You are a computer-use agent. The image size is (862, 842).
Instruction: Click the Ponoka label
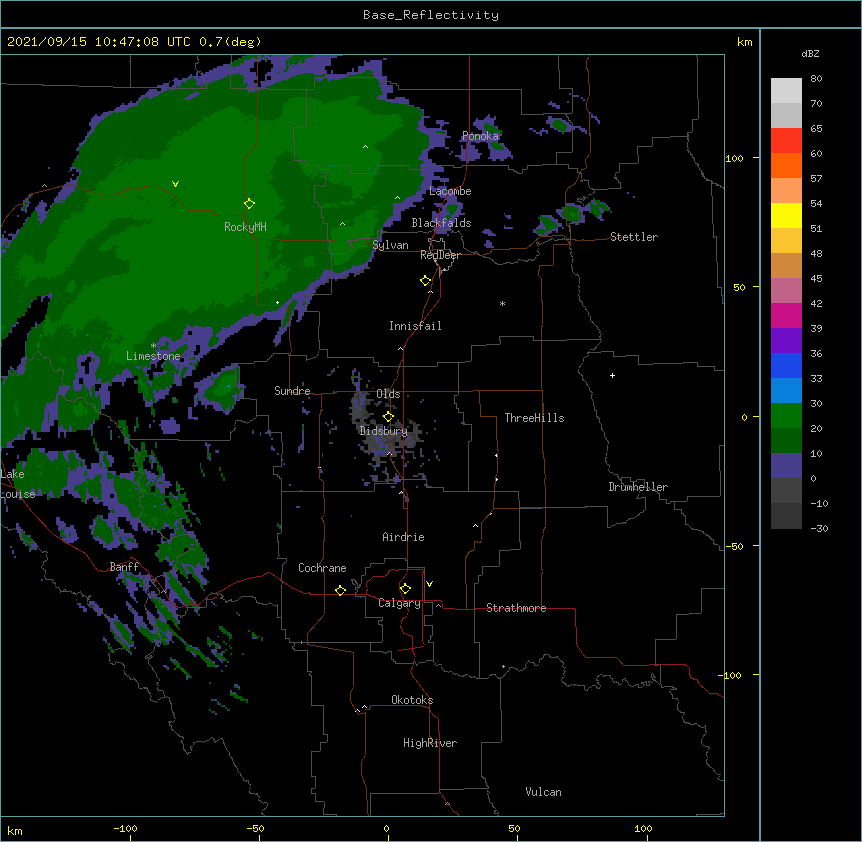click(480, 136)
